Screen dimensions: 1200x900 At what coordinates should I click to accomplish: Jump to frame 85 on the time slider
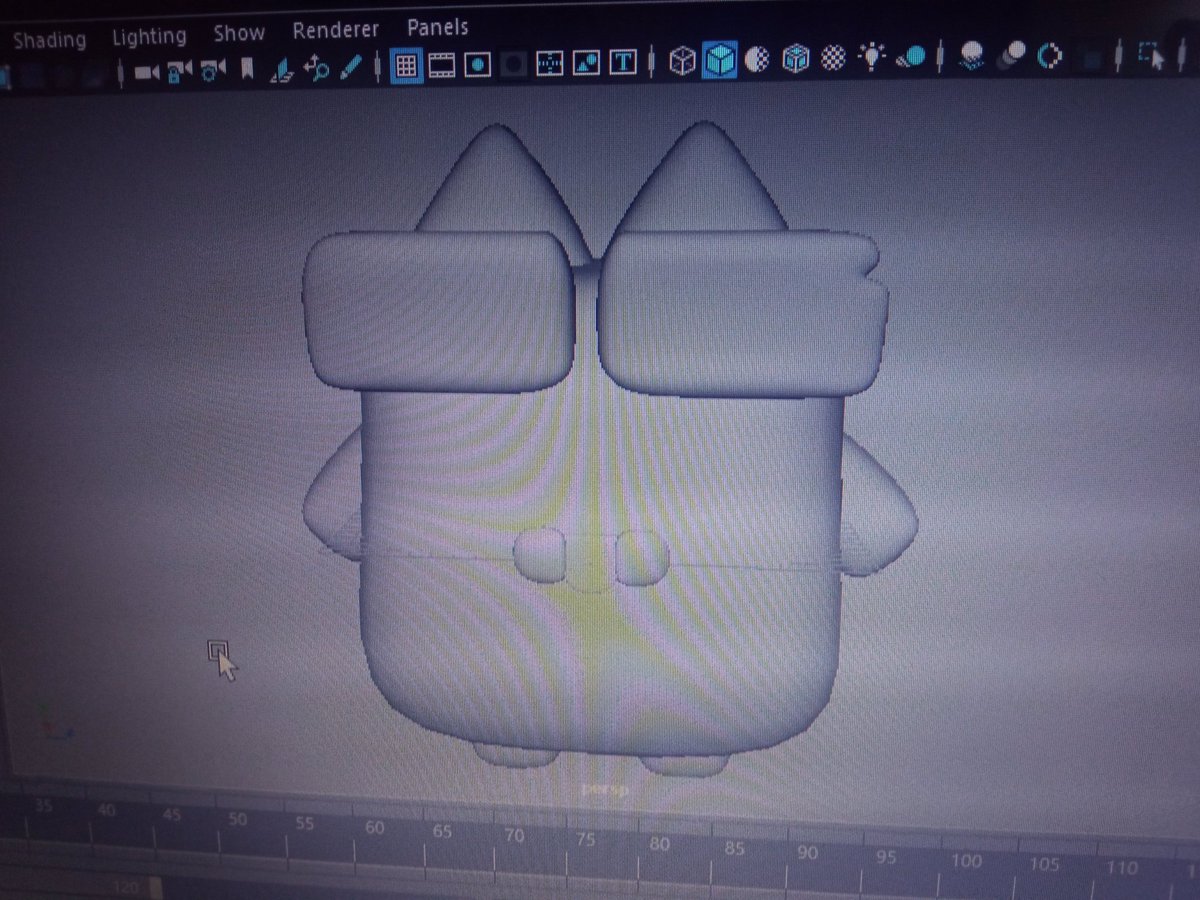point(734,849)
